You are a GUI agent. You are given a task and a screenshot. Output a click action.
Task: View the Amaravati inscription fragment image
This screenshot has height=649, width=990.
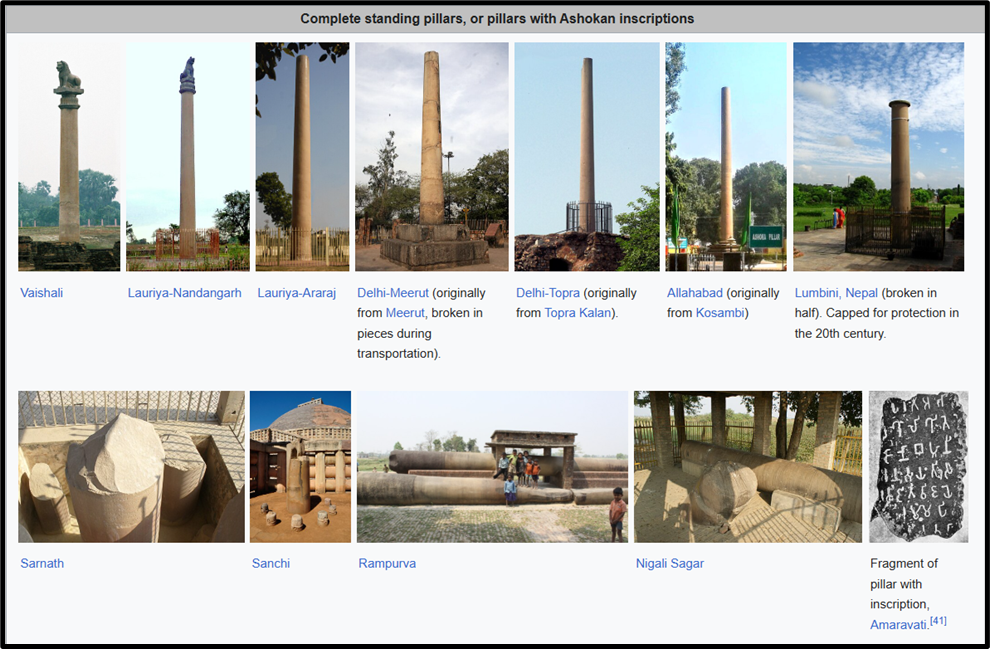918,466
